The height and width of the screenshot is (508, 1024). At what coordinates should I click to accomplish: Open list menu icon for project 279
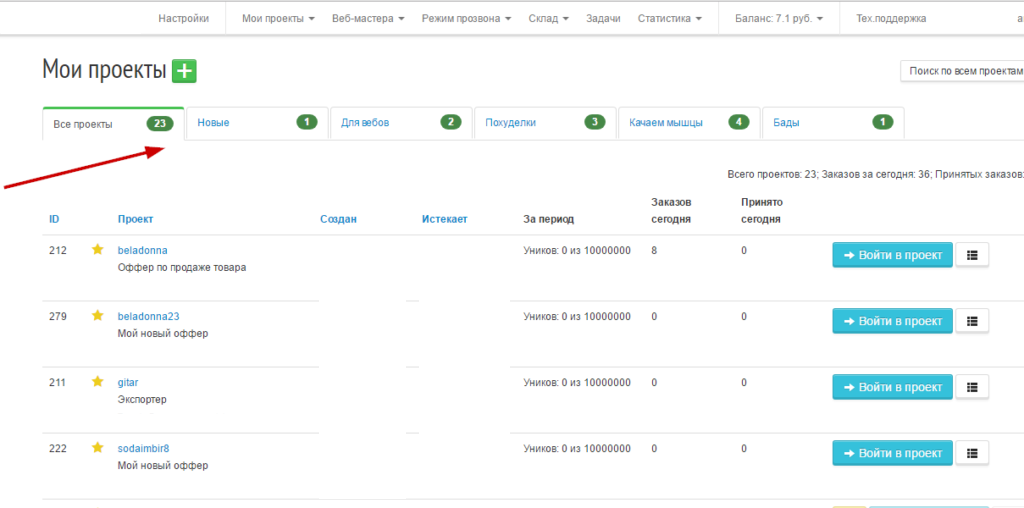click(x=972, y=321)
